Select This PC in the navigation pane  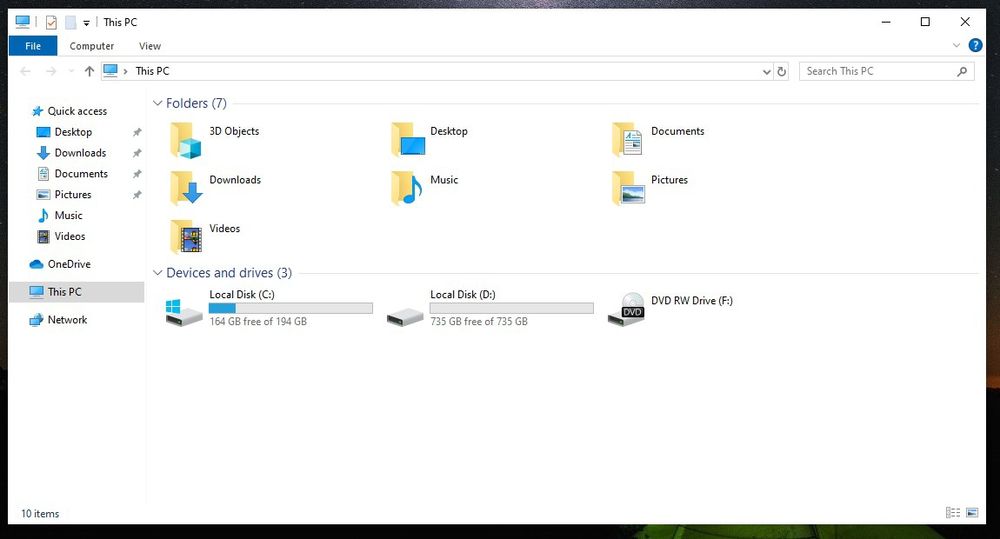coord(77,292)
